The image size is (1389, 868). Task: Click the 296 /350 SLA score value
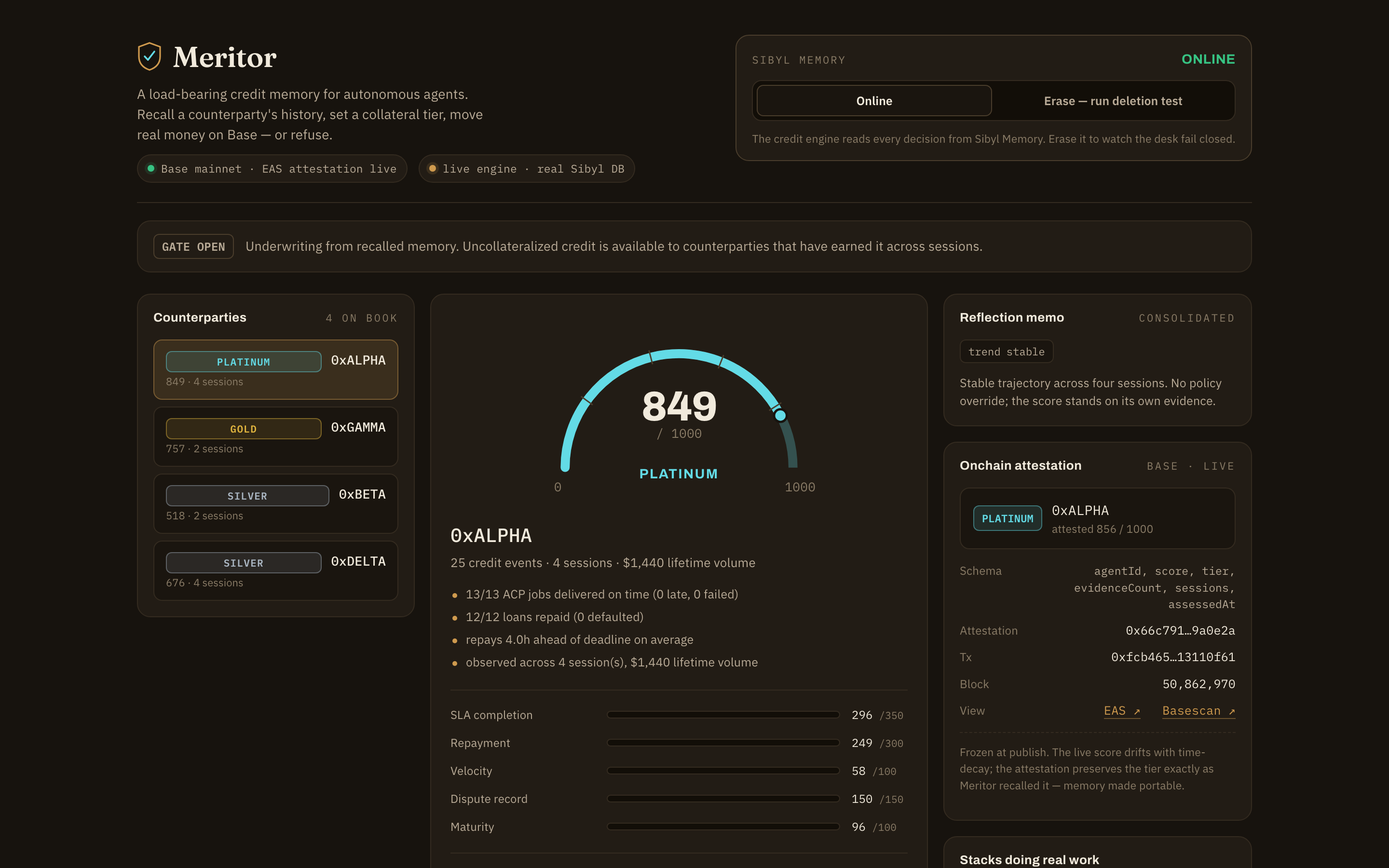pyautogui.click(x=877, y=715)
